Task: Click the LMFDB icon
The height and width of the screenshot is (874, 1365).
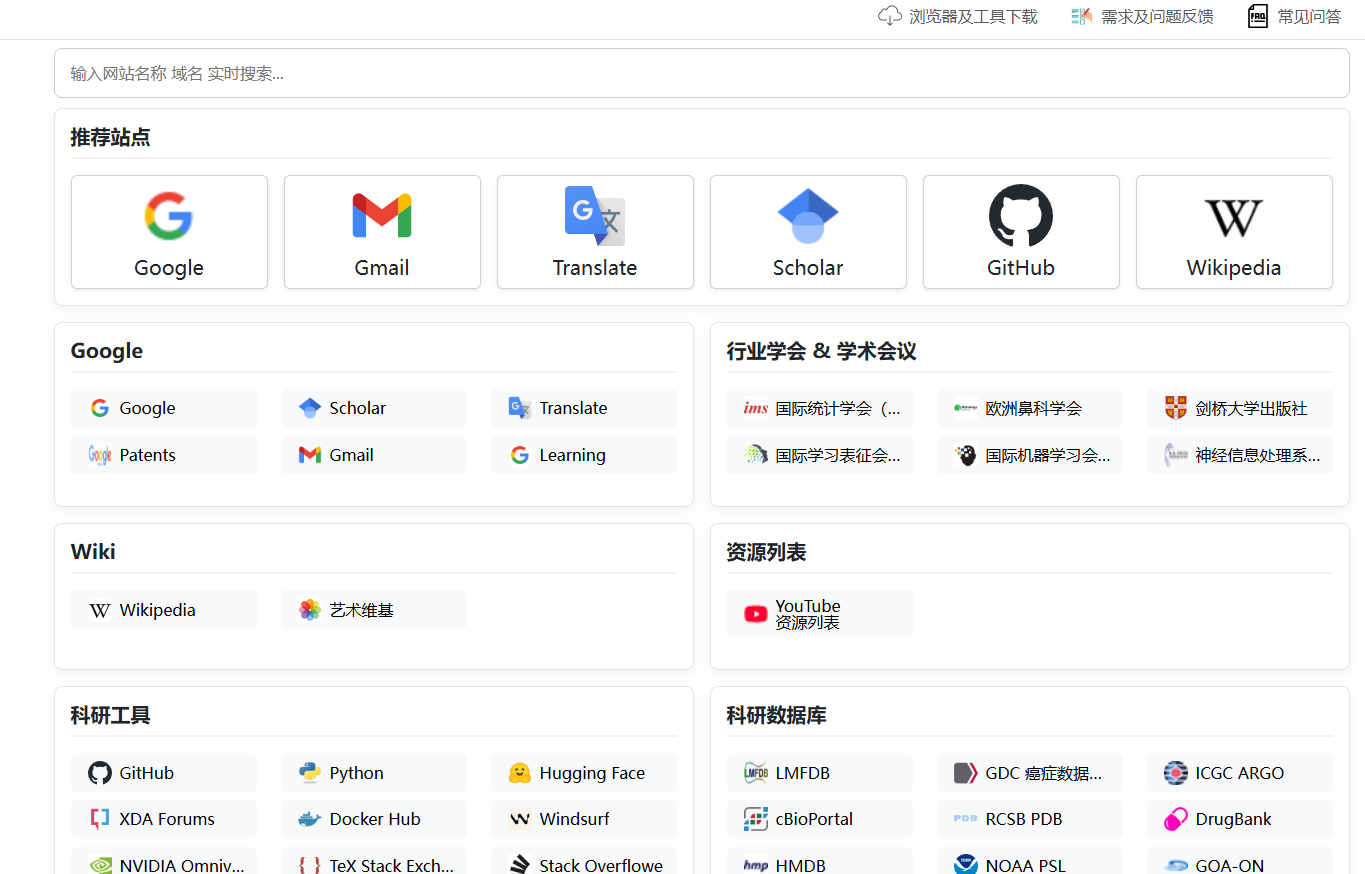Action: [x=756, y=773]
